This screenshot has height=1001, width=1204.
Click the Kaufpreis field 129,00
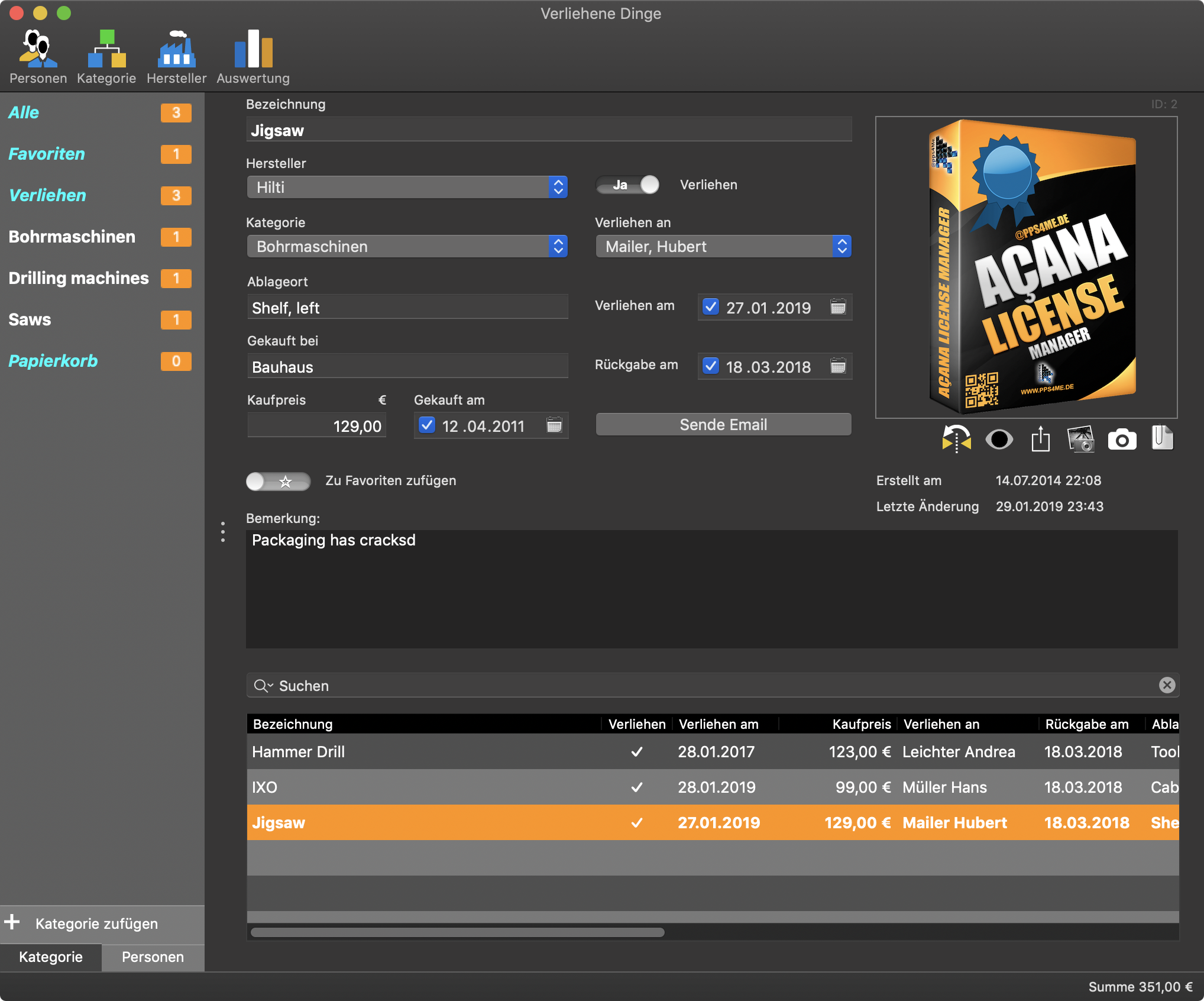[316, 425]
